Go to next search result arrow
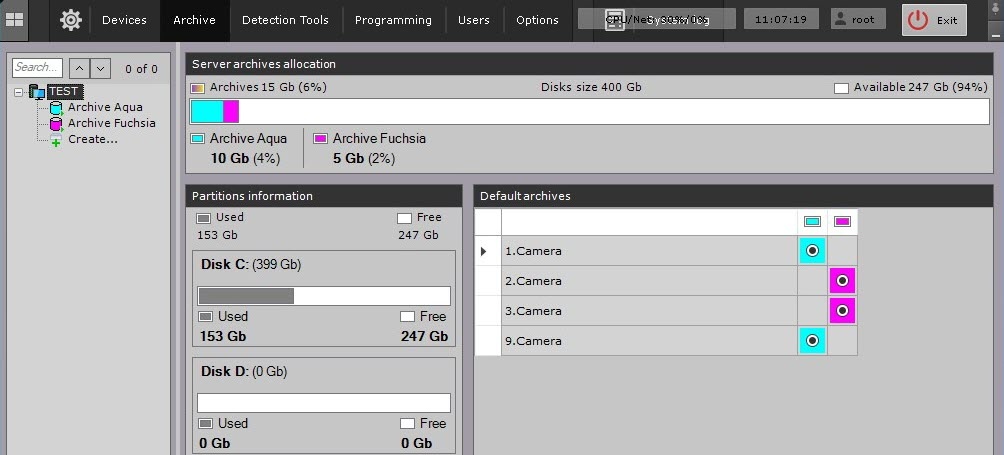 [100, 68]
